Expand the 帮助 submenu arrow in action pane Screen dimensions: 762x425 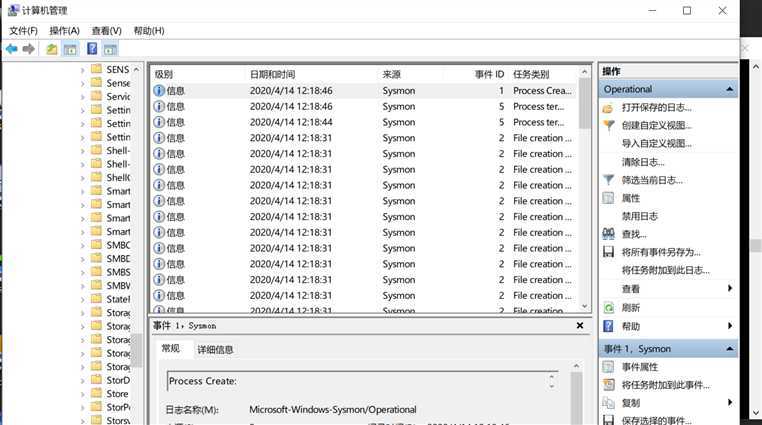click(x=730, y=326)
